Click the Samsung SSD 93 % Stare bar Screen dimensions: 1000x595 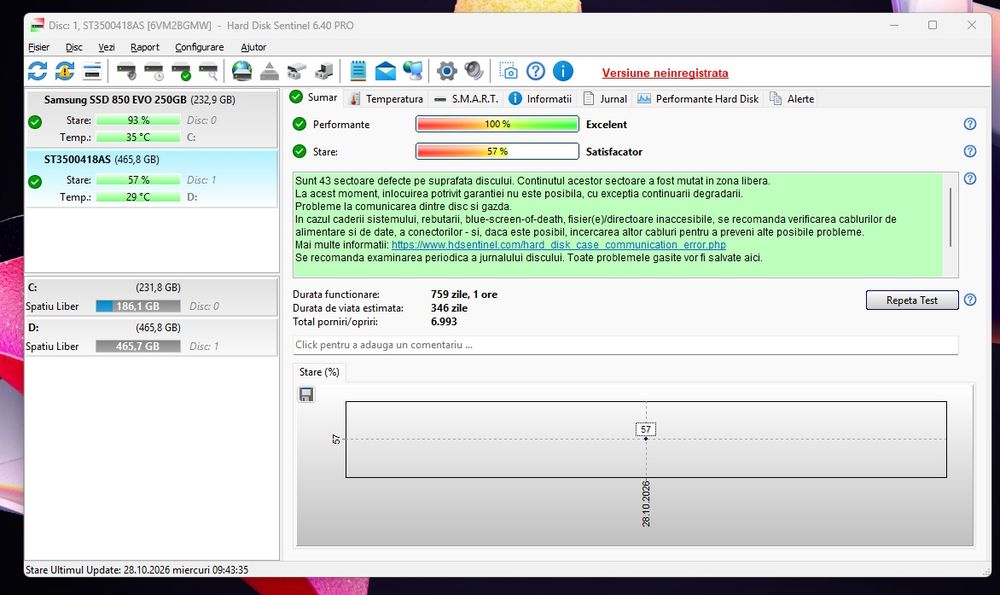click(x=138, y=120)
